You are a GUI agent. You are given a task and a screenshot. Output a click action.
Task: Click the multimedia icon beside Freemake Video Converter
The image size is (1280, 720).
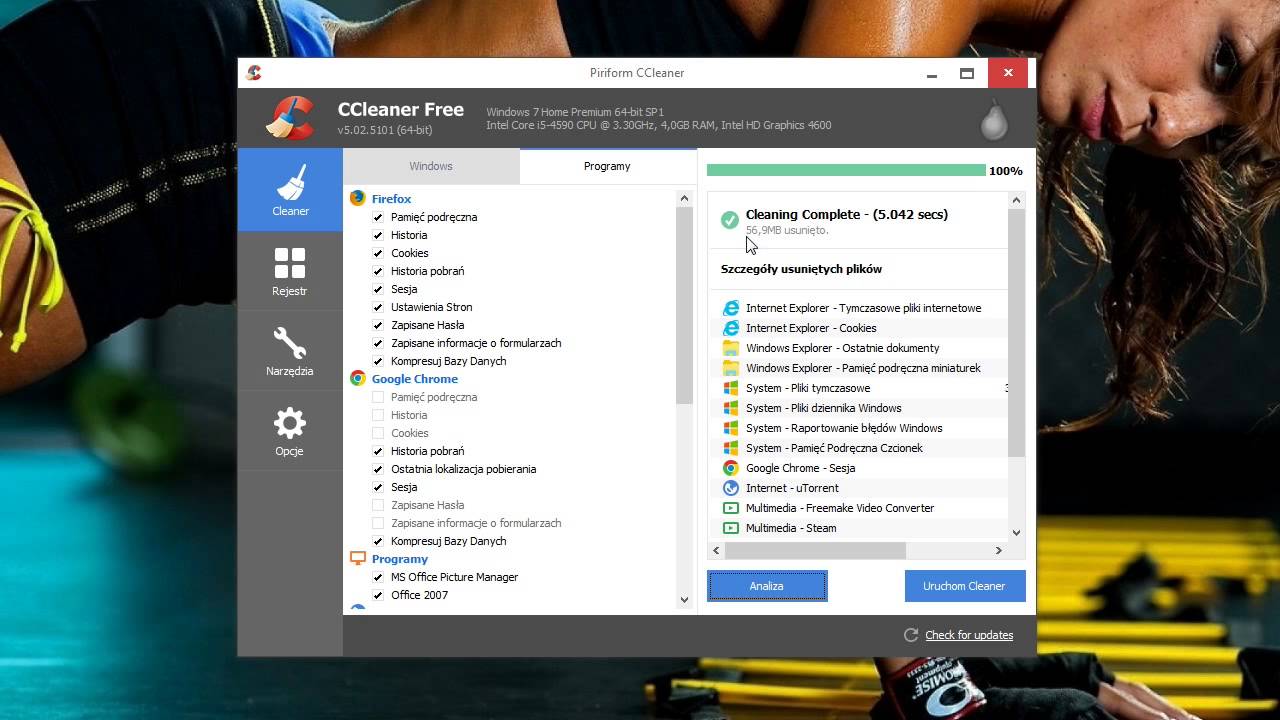pos(731,508)
